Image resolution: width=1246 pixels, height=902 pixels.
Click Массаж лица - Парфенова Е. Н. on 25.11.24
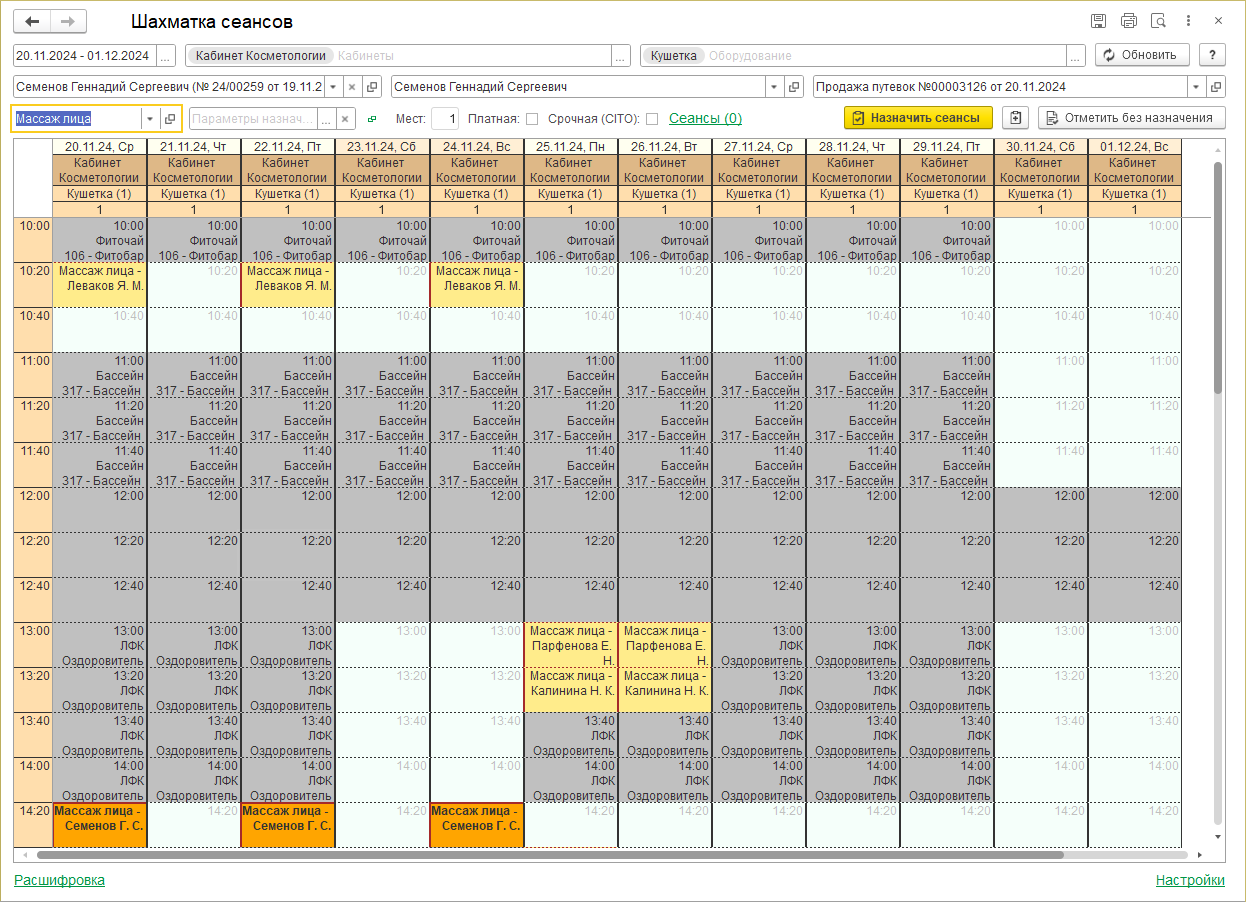pos(570,645)
